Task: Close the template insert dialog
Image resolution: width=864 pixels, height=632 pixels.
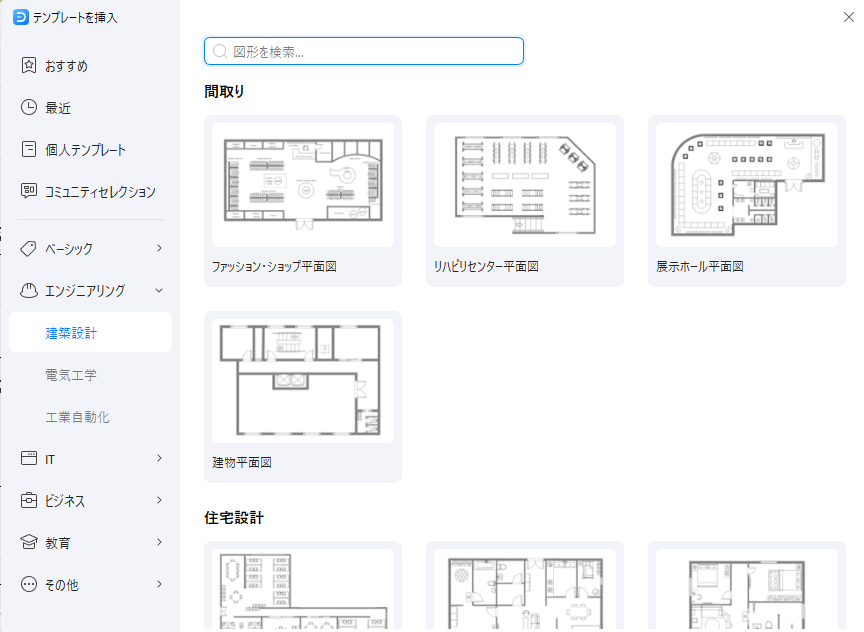Action: tap(849, 17)
